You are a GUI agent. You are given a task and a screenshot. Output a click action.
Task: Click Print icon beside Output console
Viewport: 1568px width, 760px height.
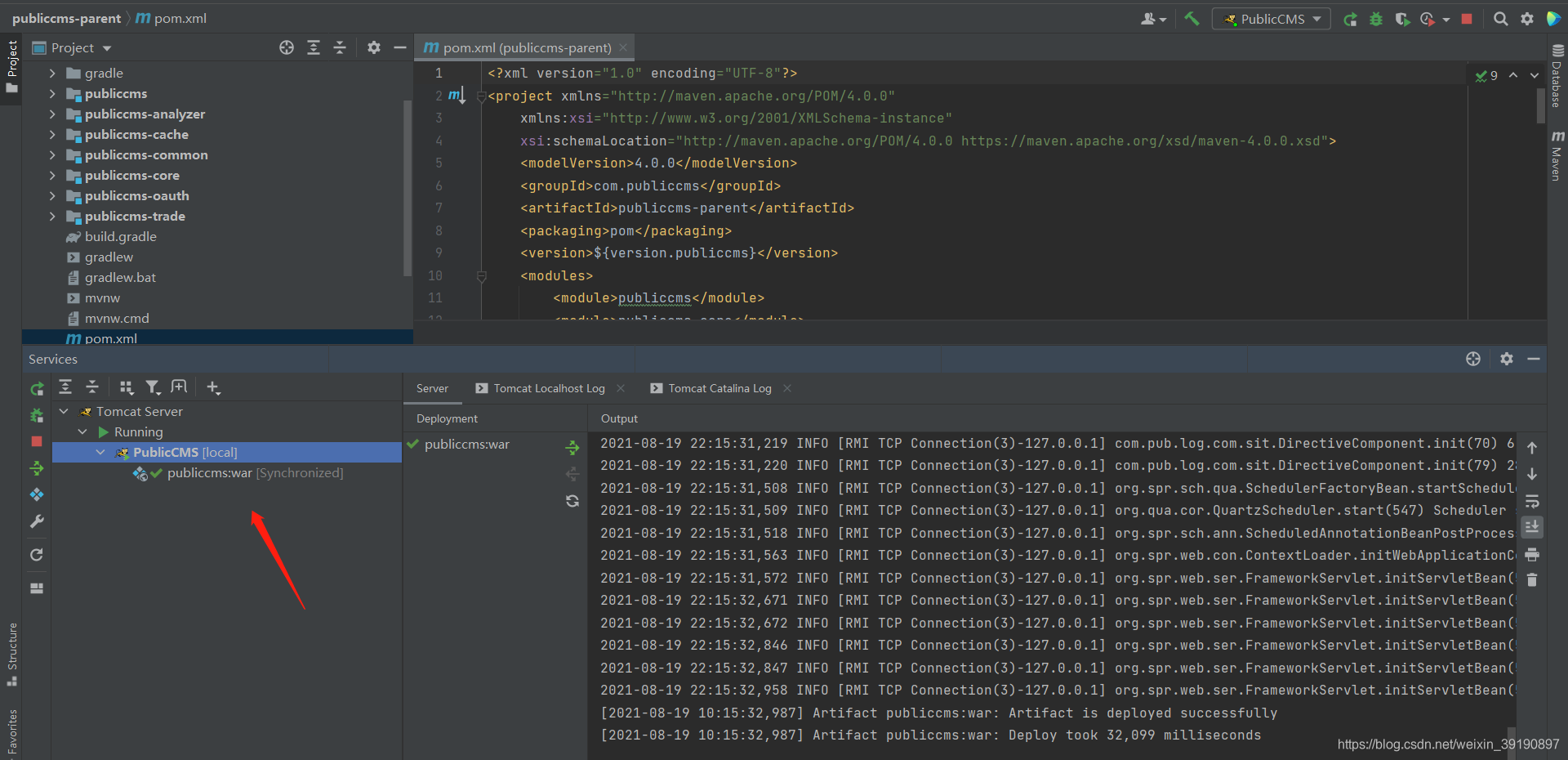click(x=1532, y=554)
